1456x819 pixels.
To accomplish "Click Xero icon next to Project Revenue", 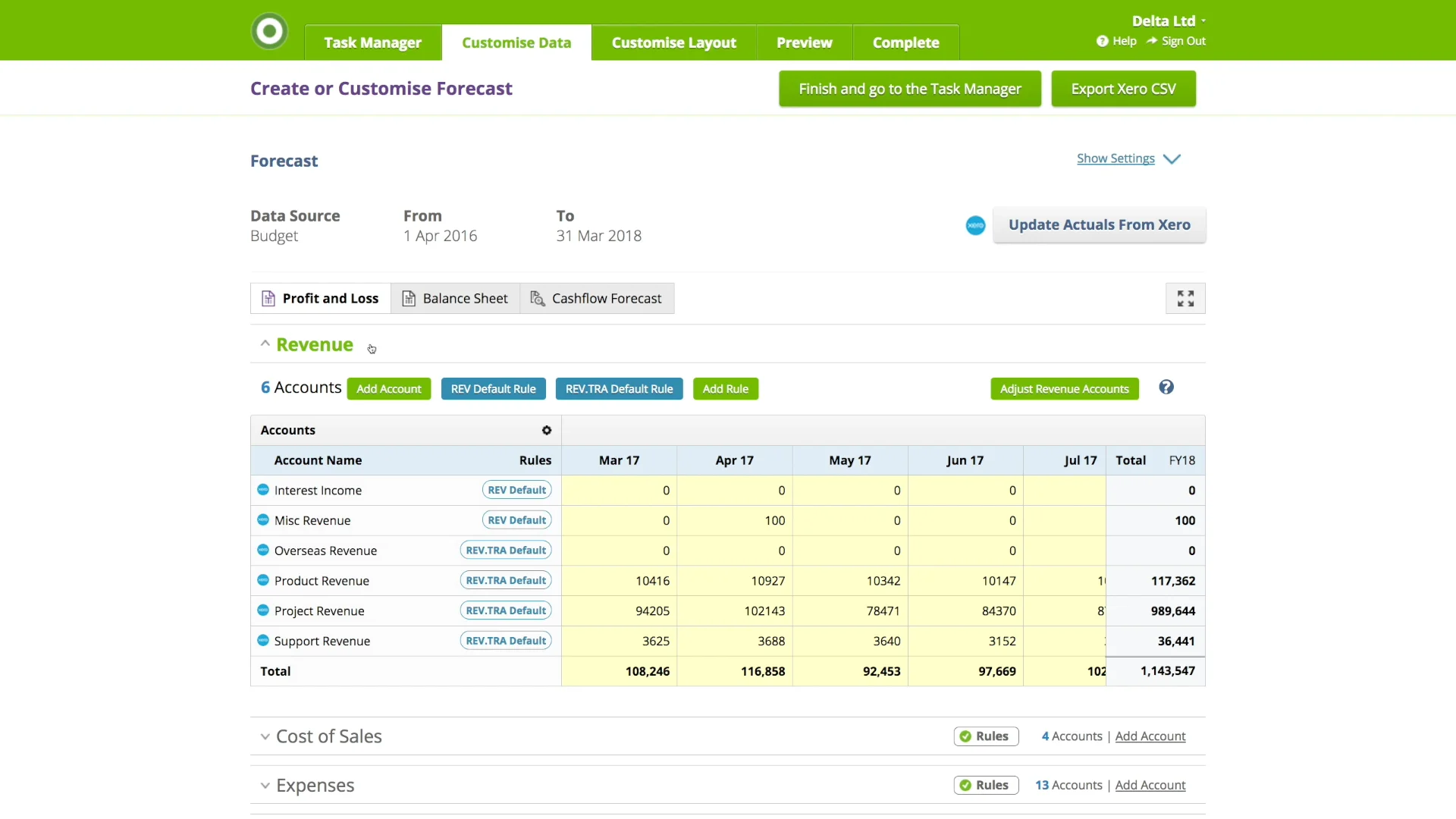I will point(263,610).
